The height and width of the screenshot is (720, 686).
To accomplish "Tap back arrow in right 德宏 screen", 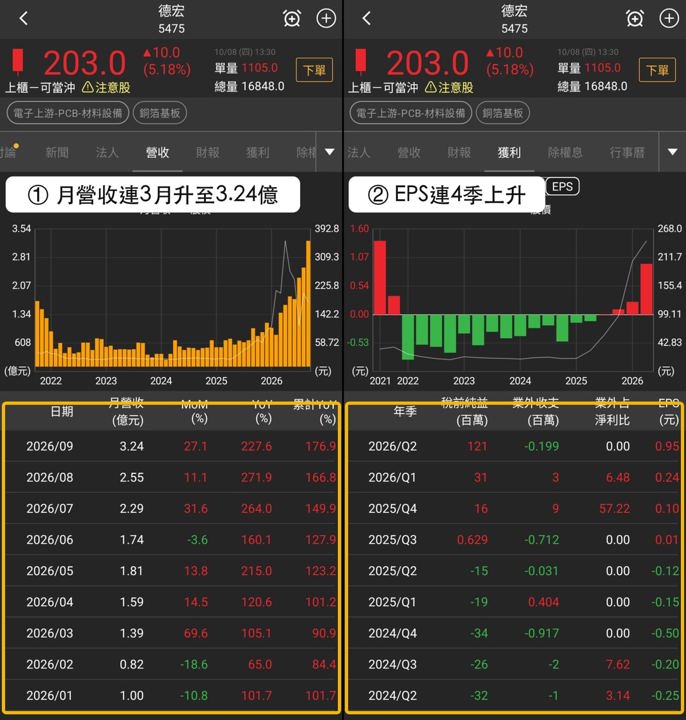I will pos(366,18).
